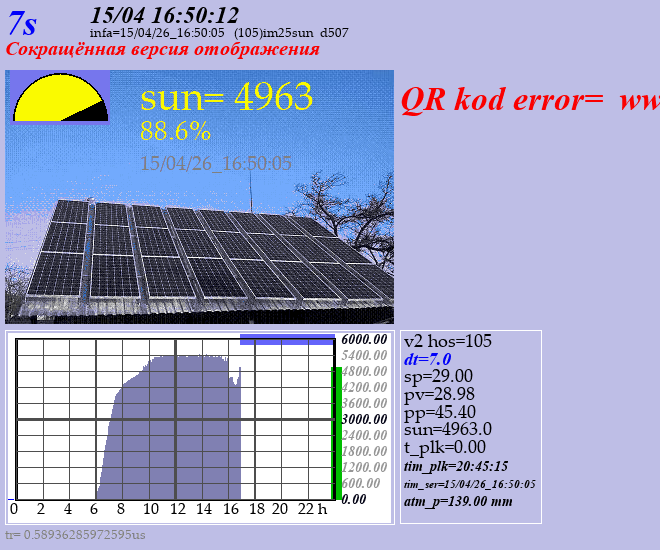Image resolution: width=660 pixels, height=550 pixels.
Task: Click the 'sun= 4963' yellow reading
Action: [x=227, y=97]
